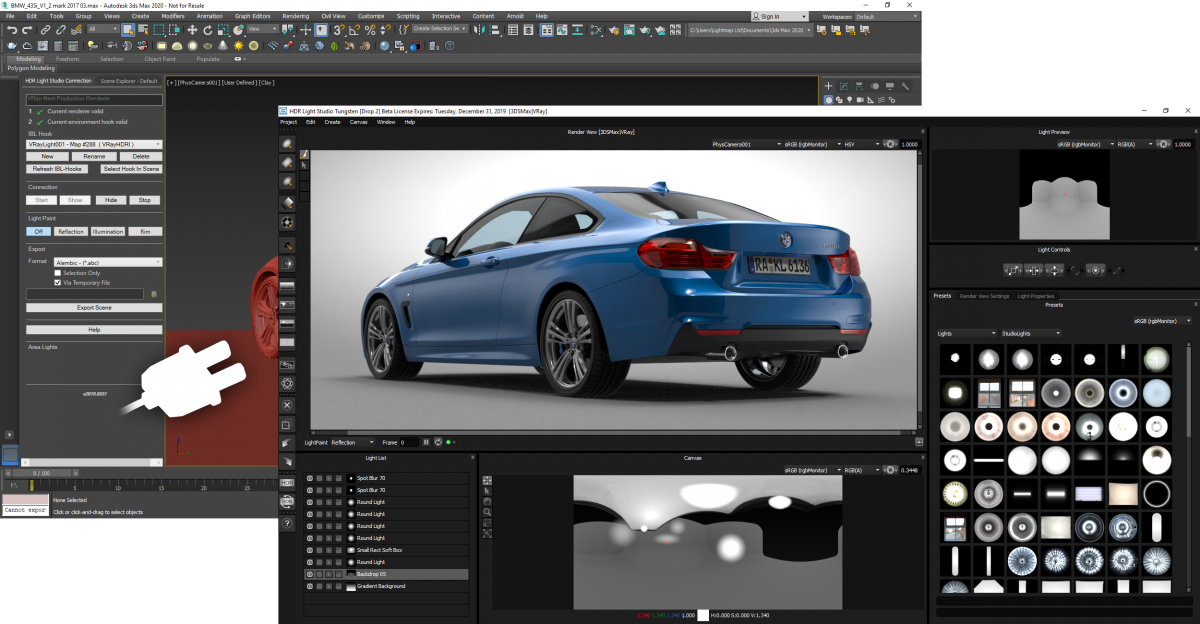Toggle visibility of Small Rect Soft Box
The width and height of the screenshot is (1200, 624).
click(309, 550)
